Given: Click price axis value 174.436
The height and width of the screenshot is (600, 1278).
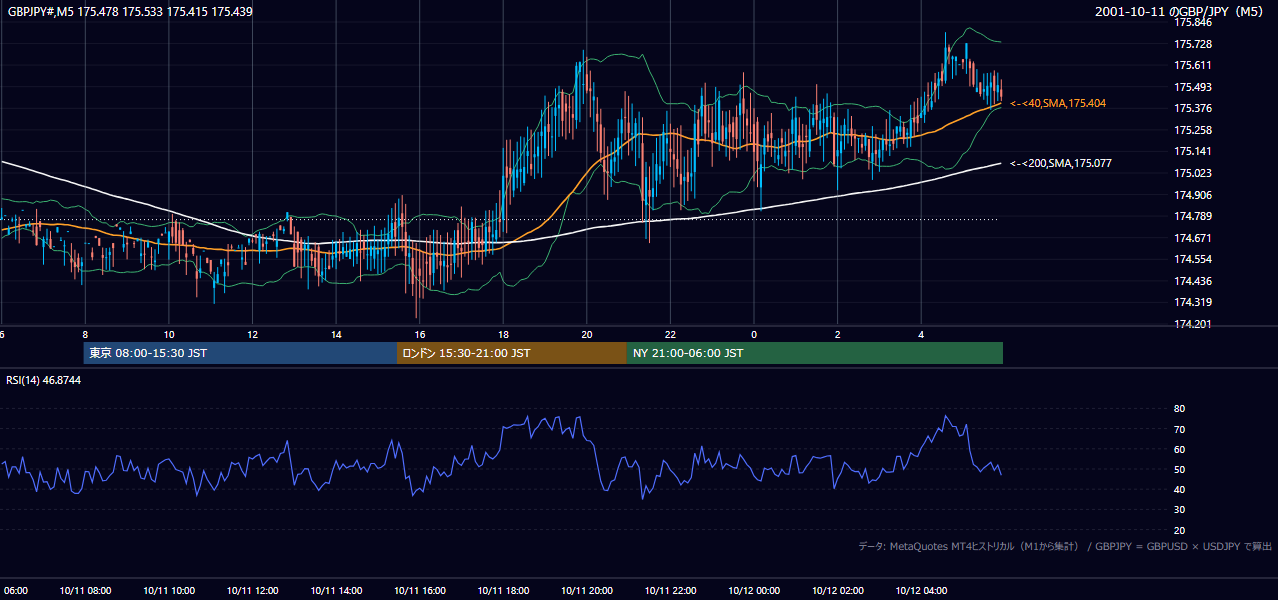Looking at the screenshot, I should pos(1193,281).
